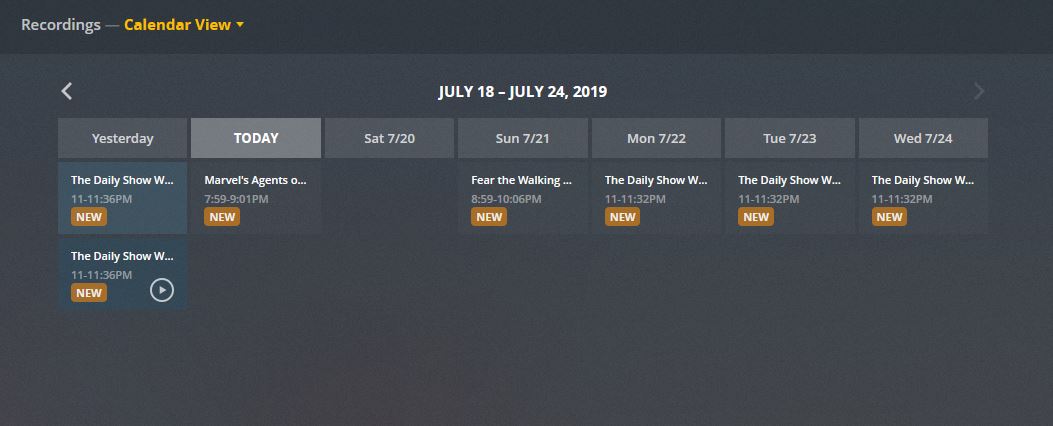Open Fear the Walking Dead recording on Sunday
Image resolution: width=1053 pixels, height=426 pixels.
click(521, 181)
